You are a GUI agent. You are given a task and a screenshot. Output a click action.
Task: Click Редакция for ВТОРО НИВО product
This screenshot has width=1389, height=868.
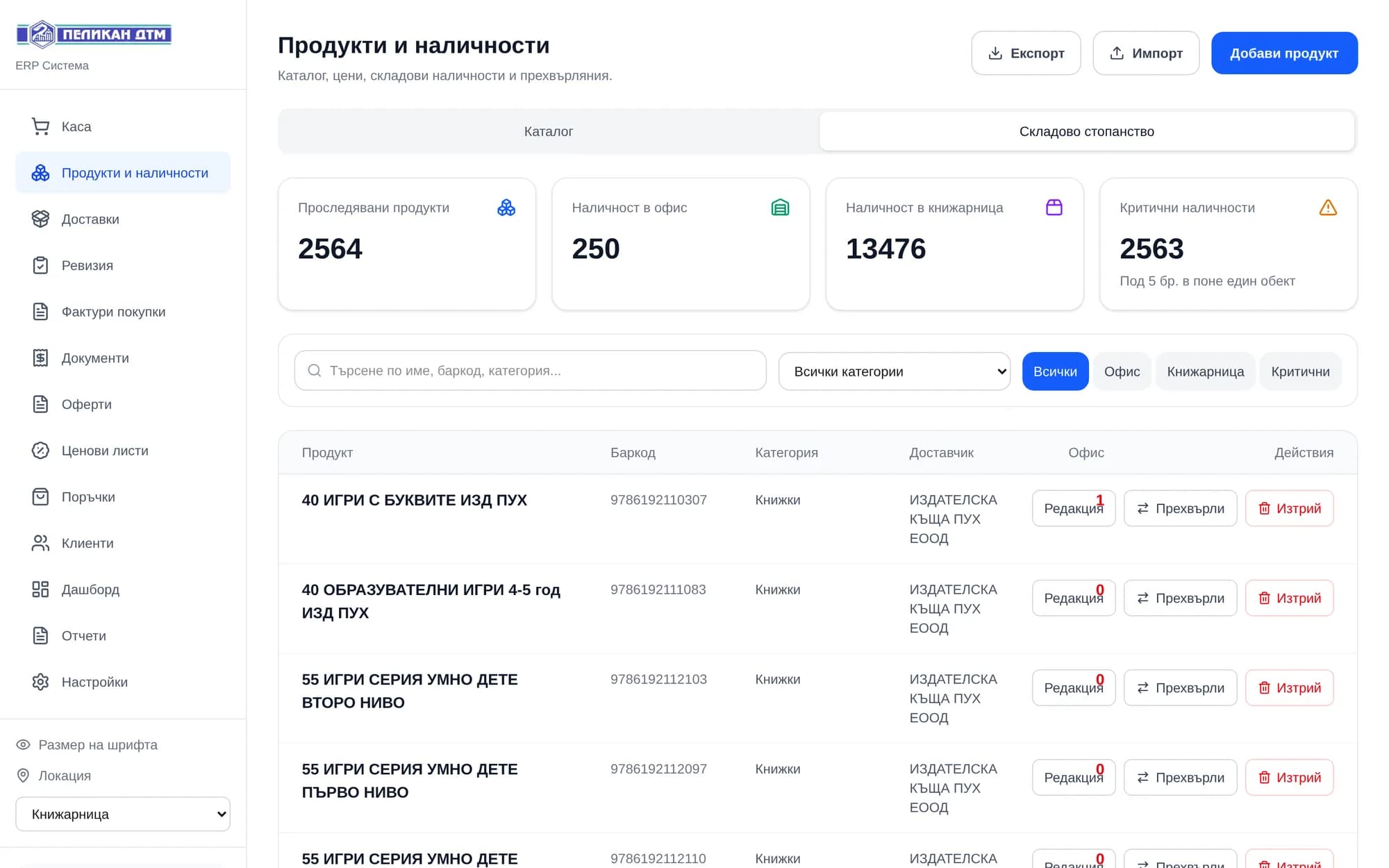pyautogui.click(x=1073, y=687)
